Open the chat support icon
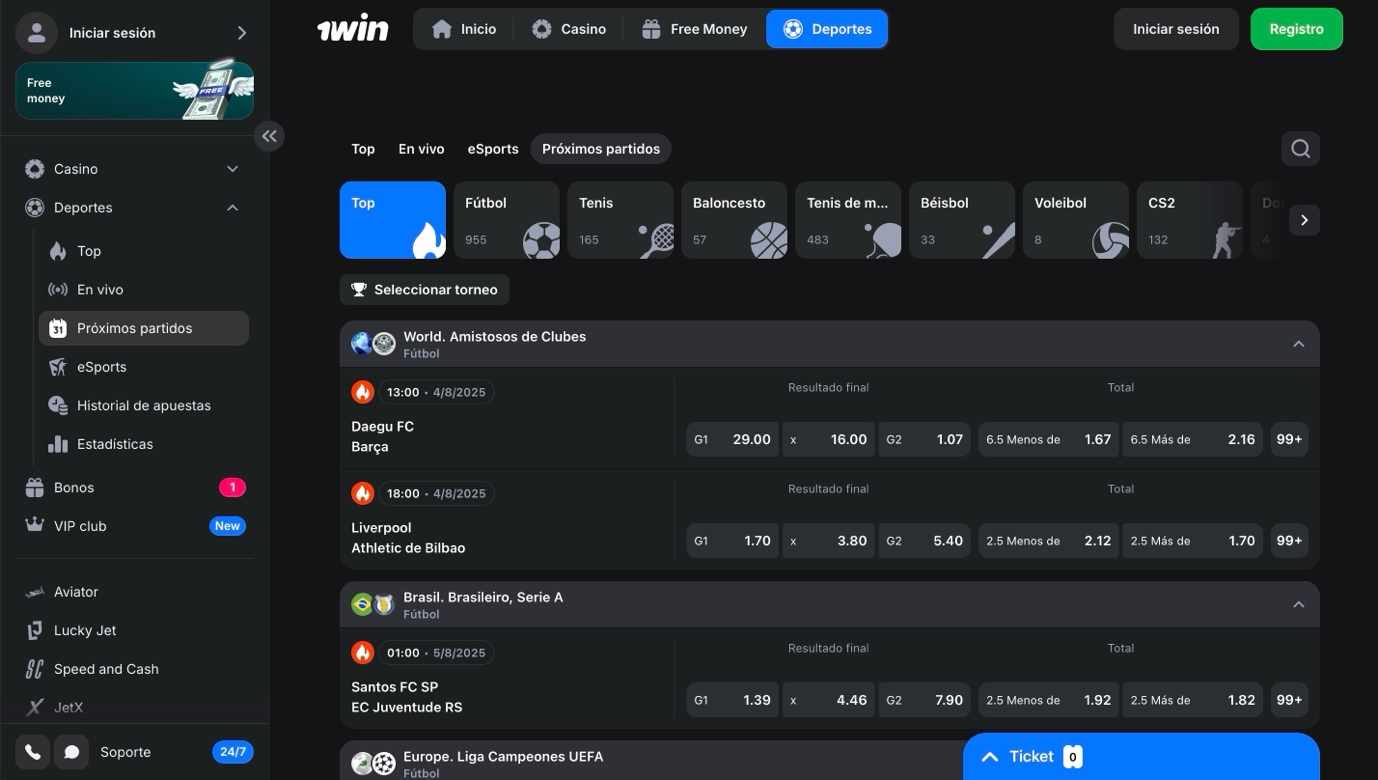Viewport: 1378px width, 780px height. (71, 750)
